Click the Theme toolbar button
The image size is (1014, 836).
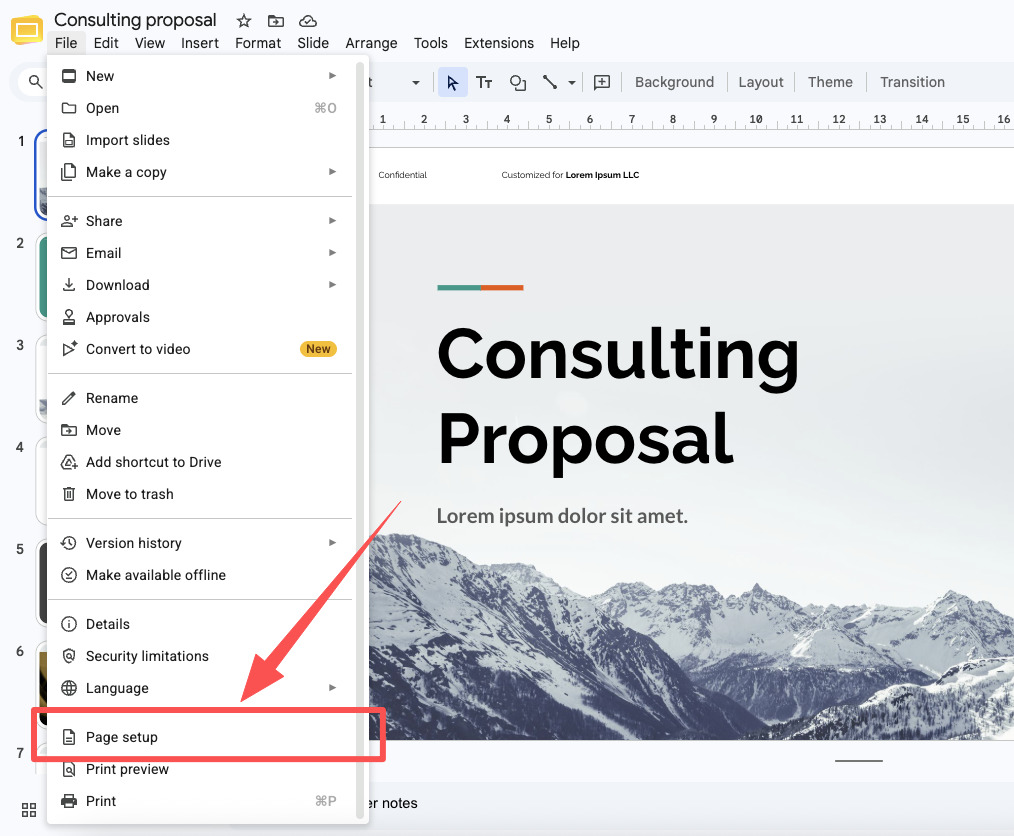830,82
